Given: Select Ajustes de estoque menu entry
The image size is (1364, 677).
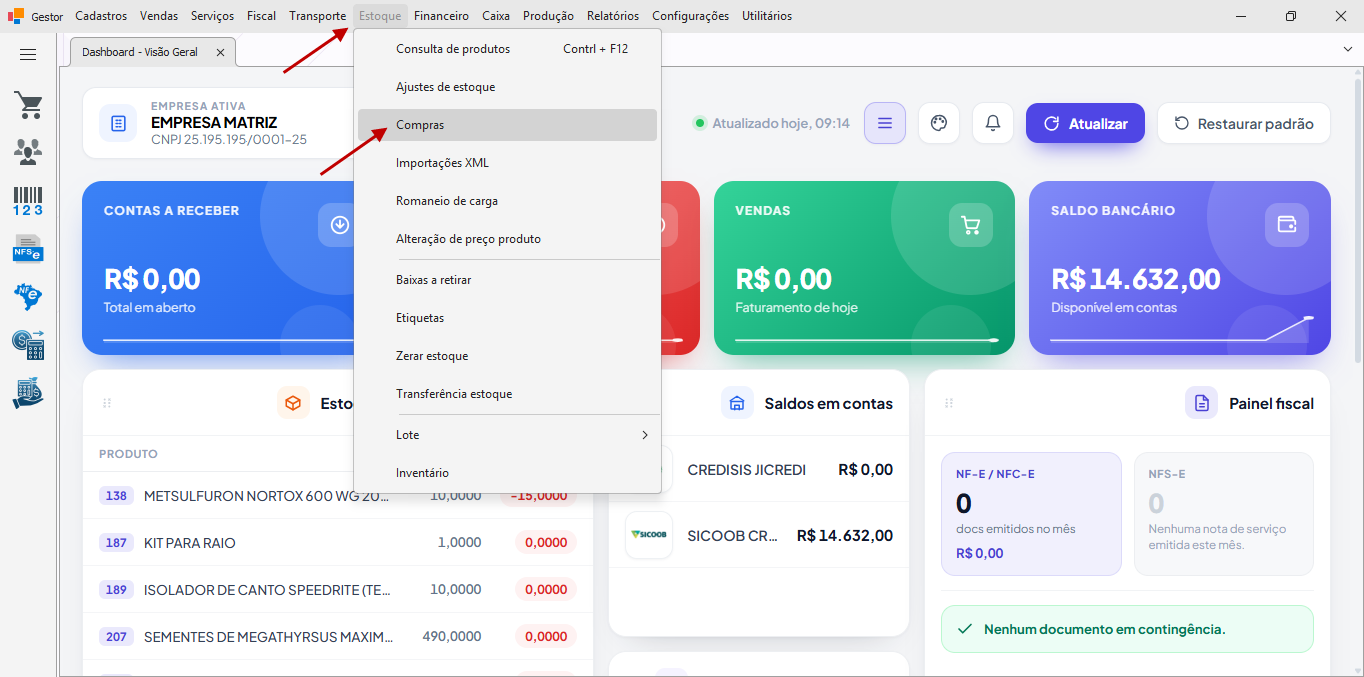Looking at the screenshot, I should click(507, 87).
